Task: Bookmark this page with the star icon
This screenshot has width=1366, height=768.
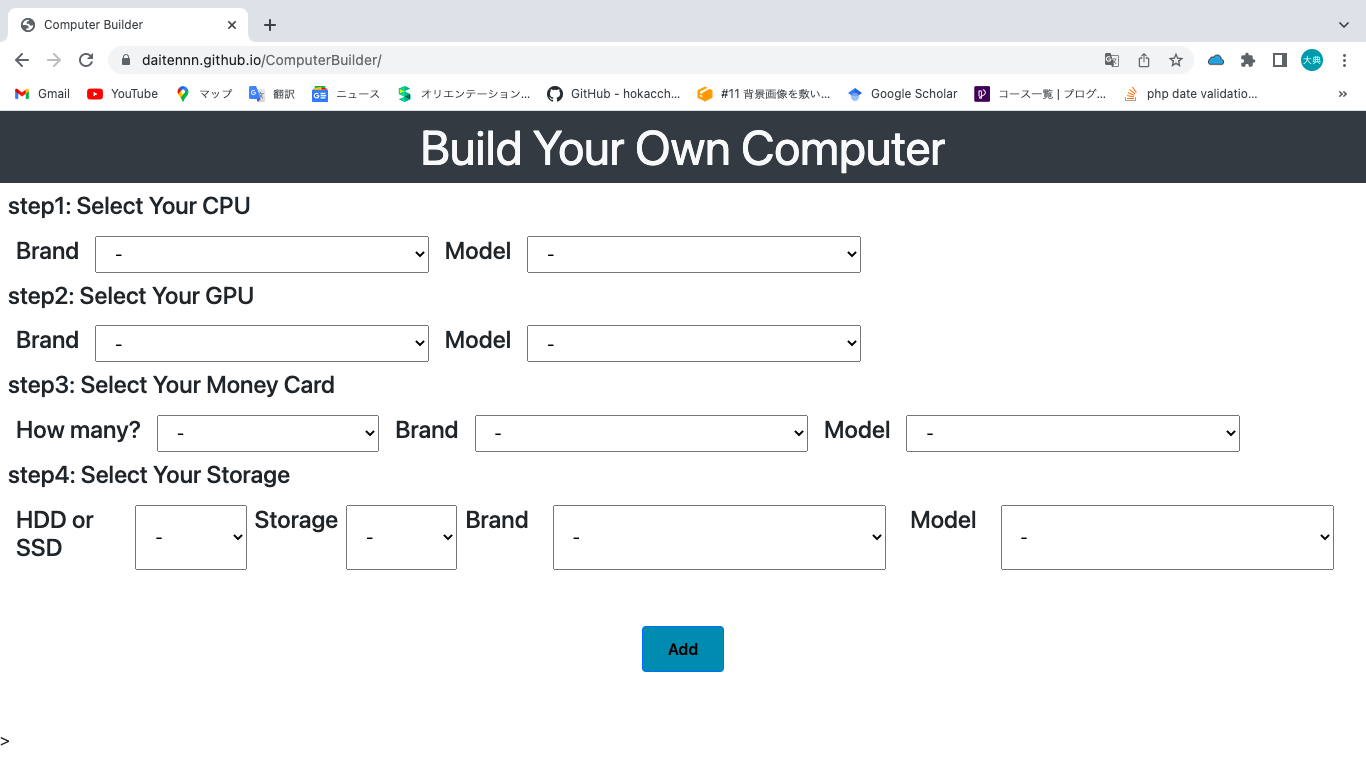Action: click(x=1176, y=60)
